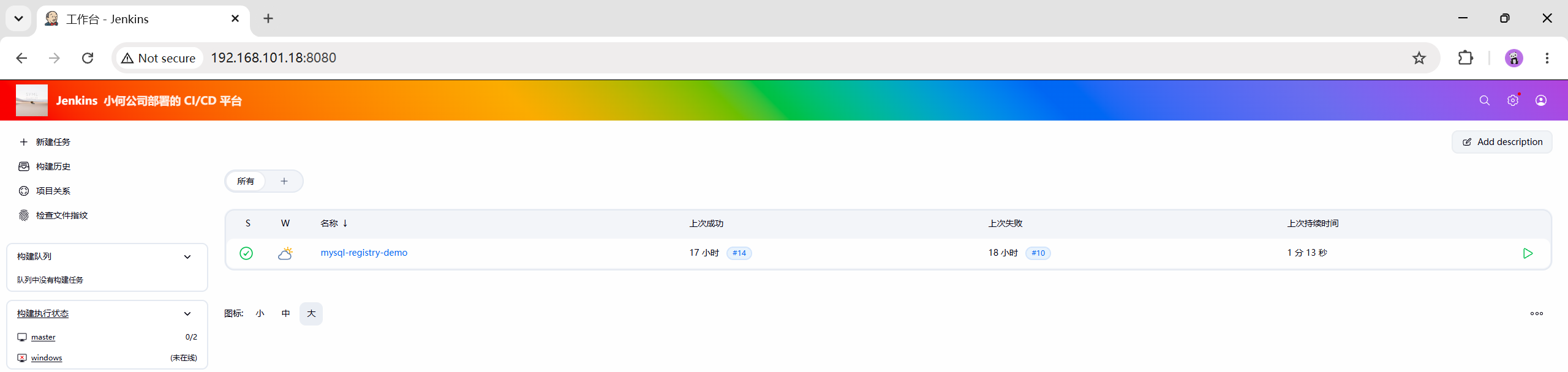This screenshot has height=372, width=1568.
Task: Open the user account icon
Action: [x=1541, y=100]
